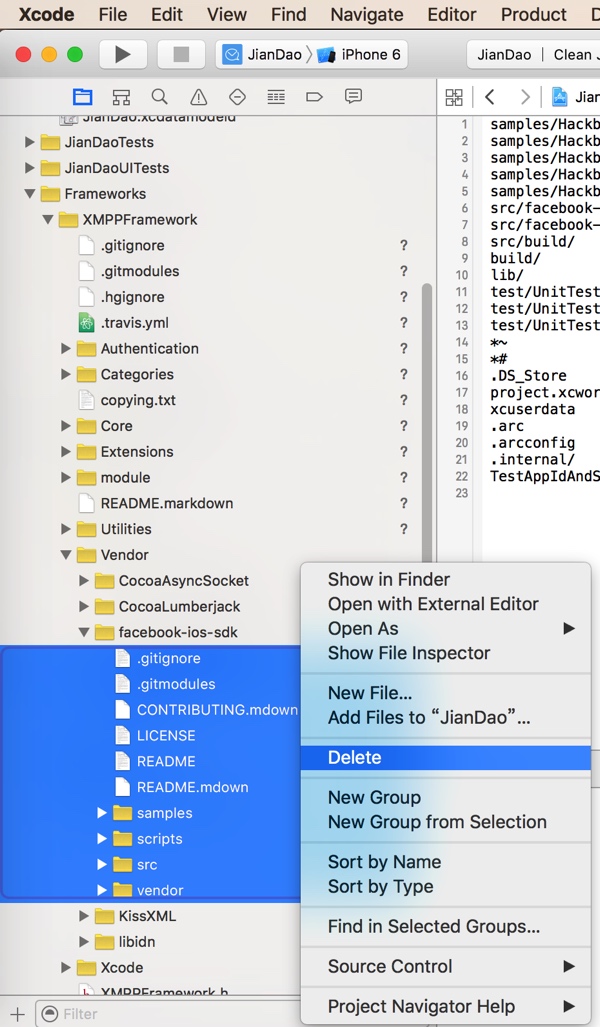Choose Delete from the context menu
The height and width of the screenshot is (1027, 600).
point(354,757)
